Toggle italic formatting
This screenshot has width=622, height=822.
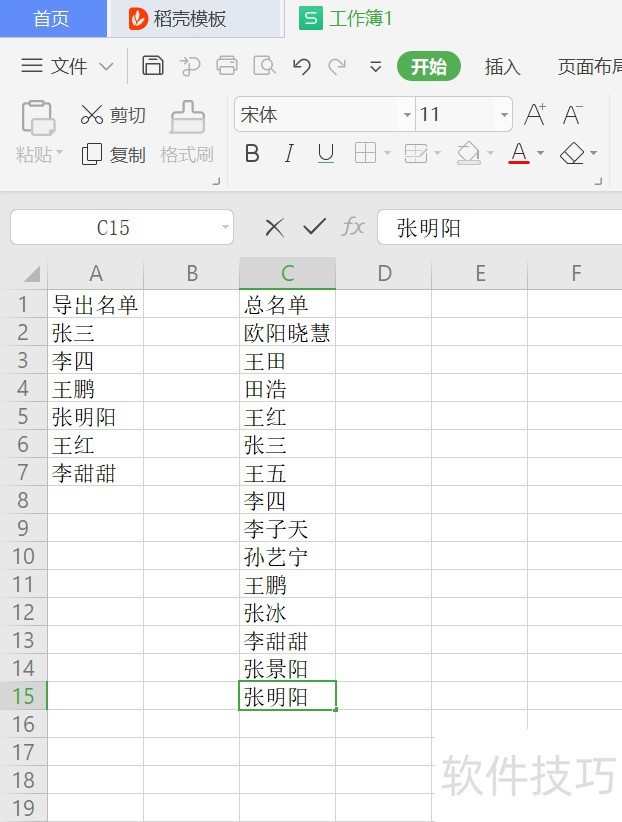[289, 154]
